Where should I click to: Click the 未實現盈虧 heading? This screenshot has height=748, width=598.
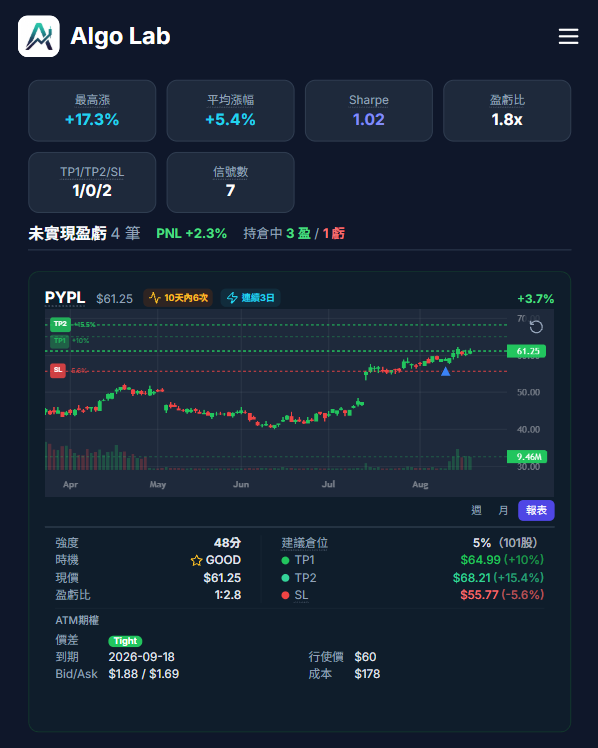(68, 233)
